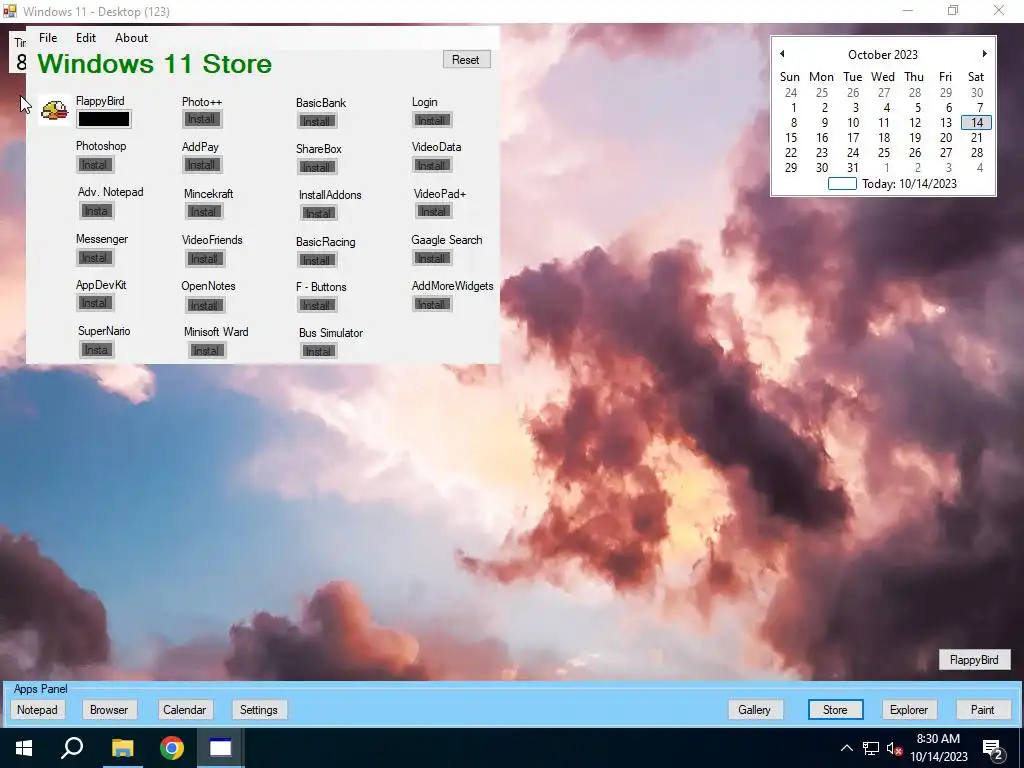
Task: Open Calendar from Apps Panel
Action: click(x=184, y=710)
